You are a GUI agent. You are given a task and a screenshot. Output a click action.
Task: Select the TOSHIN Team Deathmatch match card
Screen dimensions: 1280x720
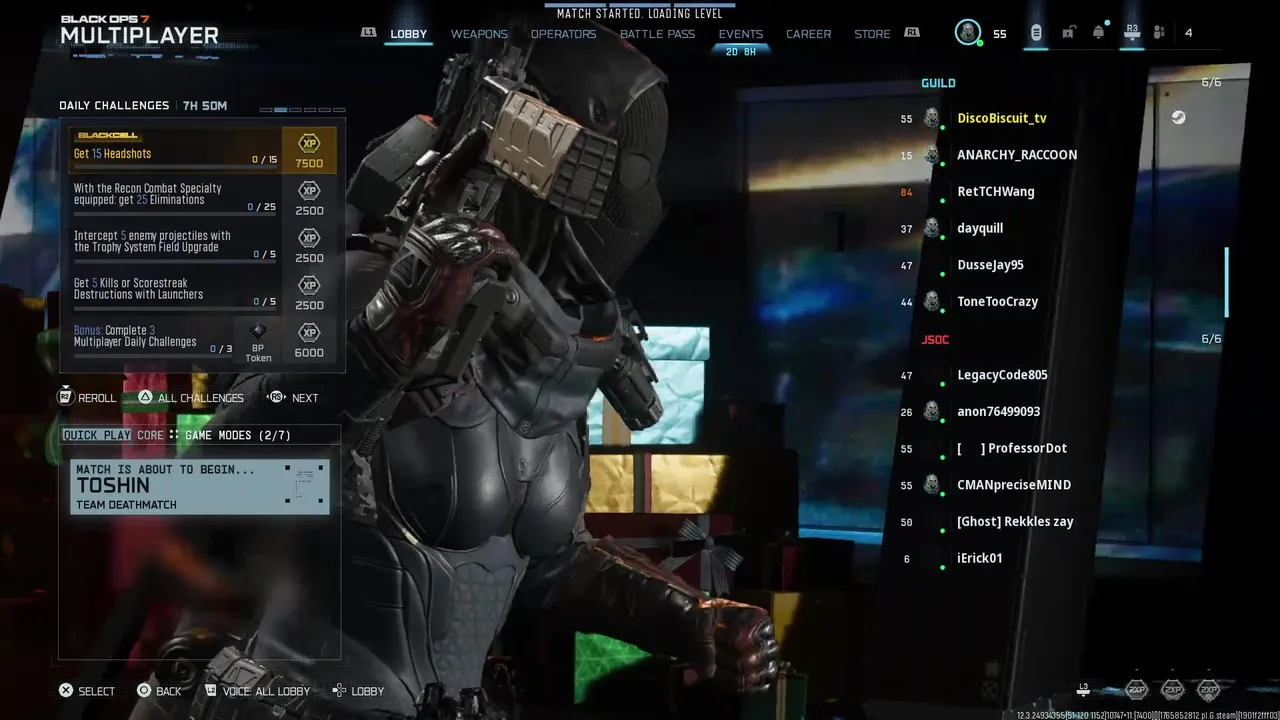200,487
